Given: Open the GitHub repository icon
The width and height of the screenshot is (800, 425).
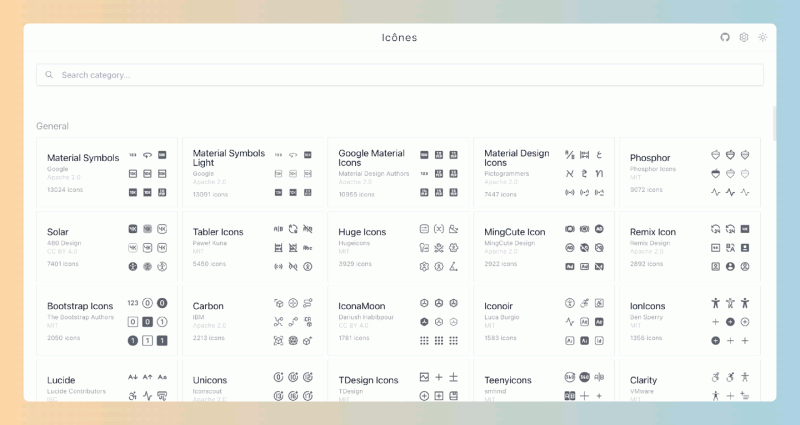Looking at the screenshot, I should [724, 37].
